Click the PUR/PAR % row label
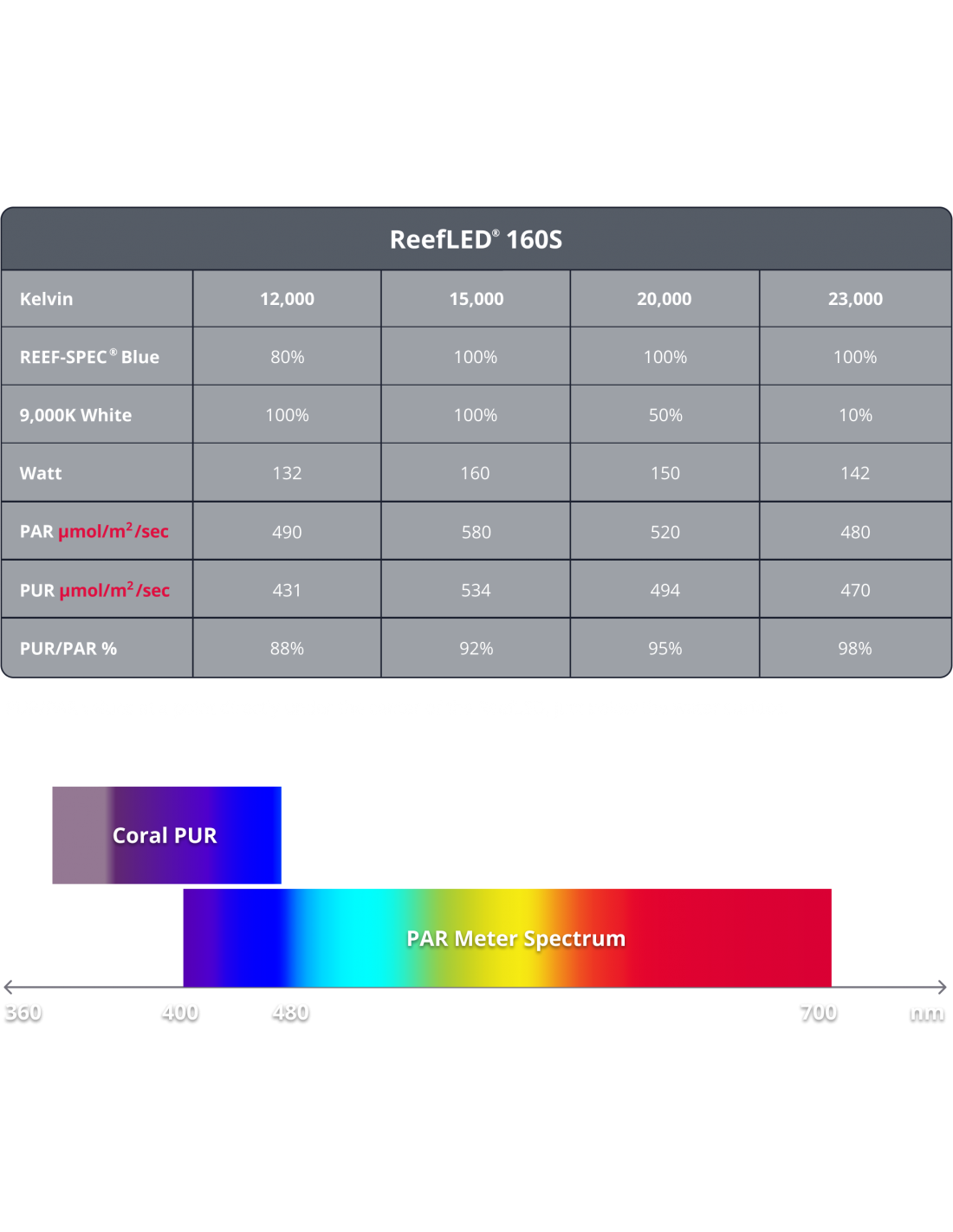This screenshot has height=1232, width=953. point(68,648)
